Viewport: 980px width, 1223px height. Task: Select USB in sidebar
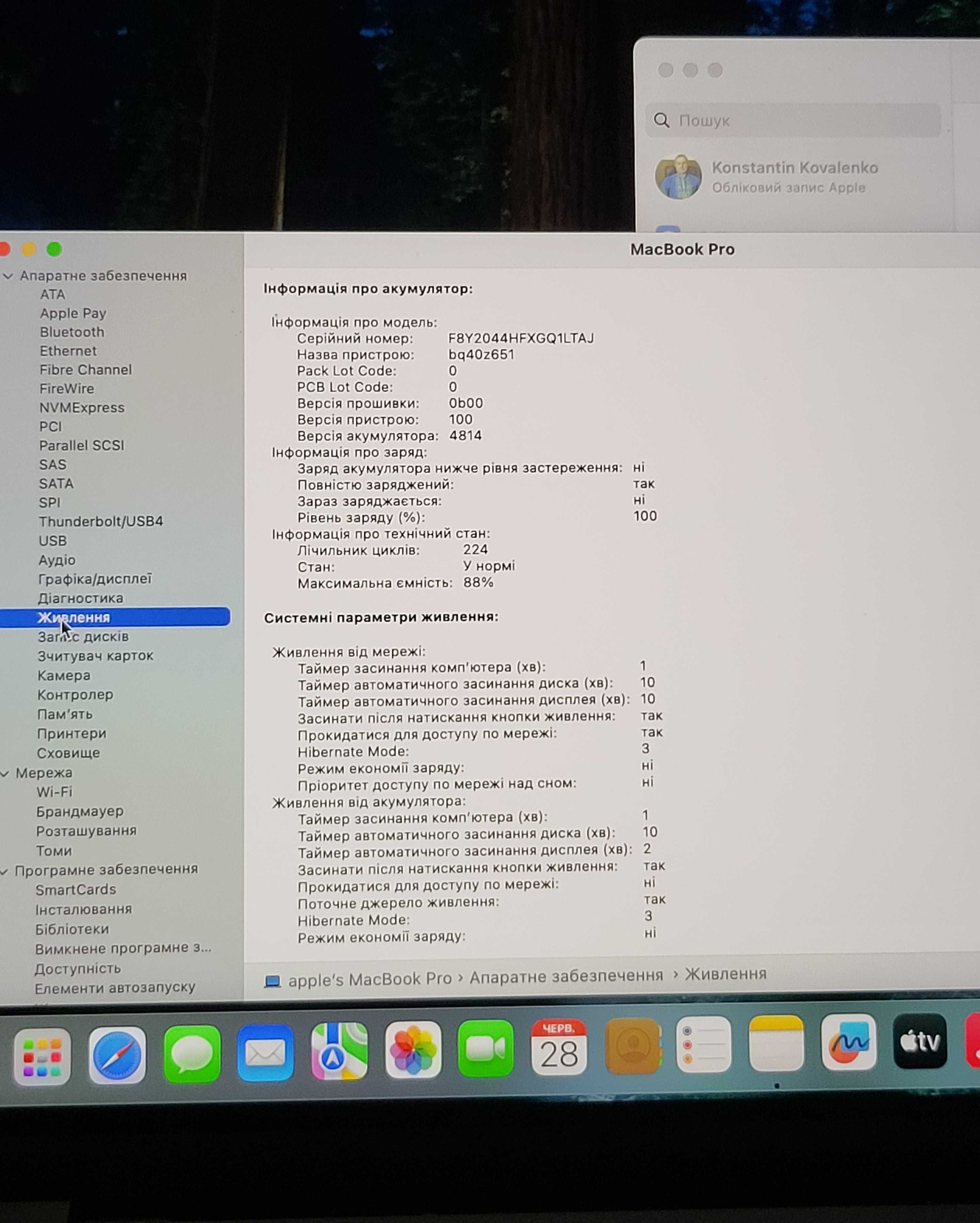click(52, 541)
